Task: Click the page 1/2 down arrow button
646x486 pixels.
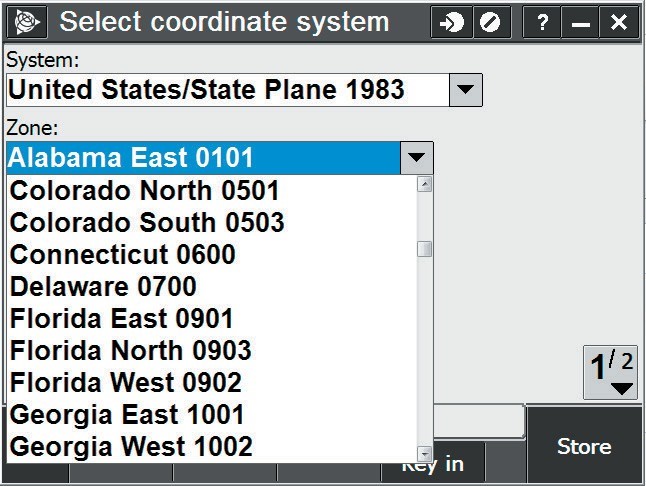Action: point(610,373)
